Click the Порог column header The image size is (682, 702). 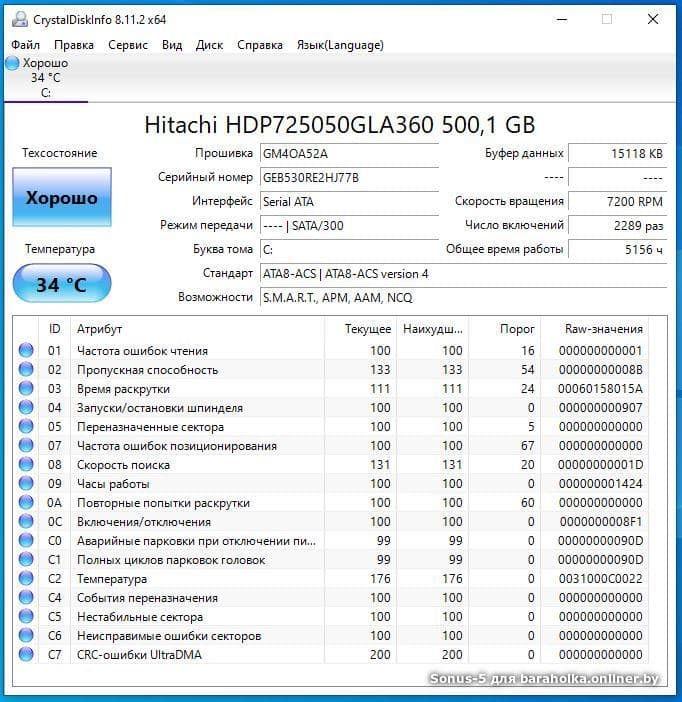[505, 329]
